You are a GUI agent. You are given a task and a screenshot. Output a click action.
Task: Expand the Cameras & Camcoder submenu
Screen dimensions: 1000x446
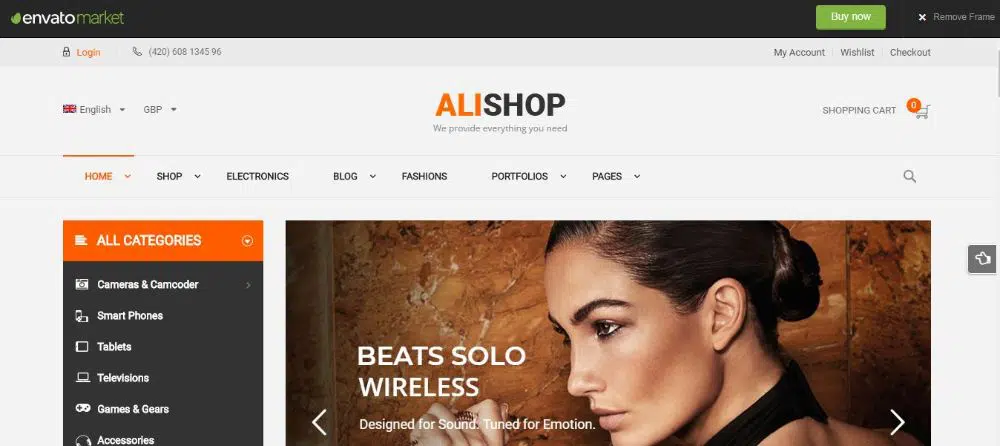coord(248,285)
